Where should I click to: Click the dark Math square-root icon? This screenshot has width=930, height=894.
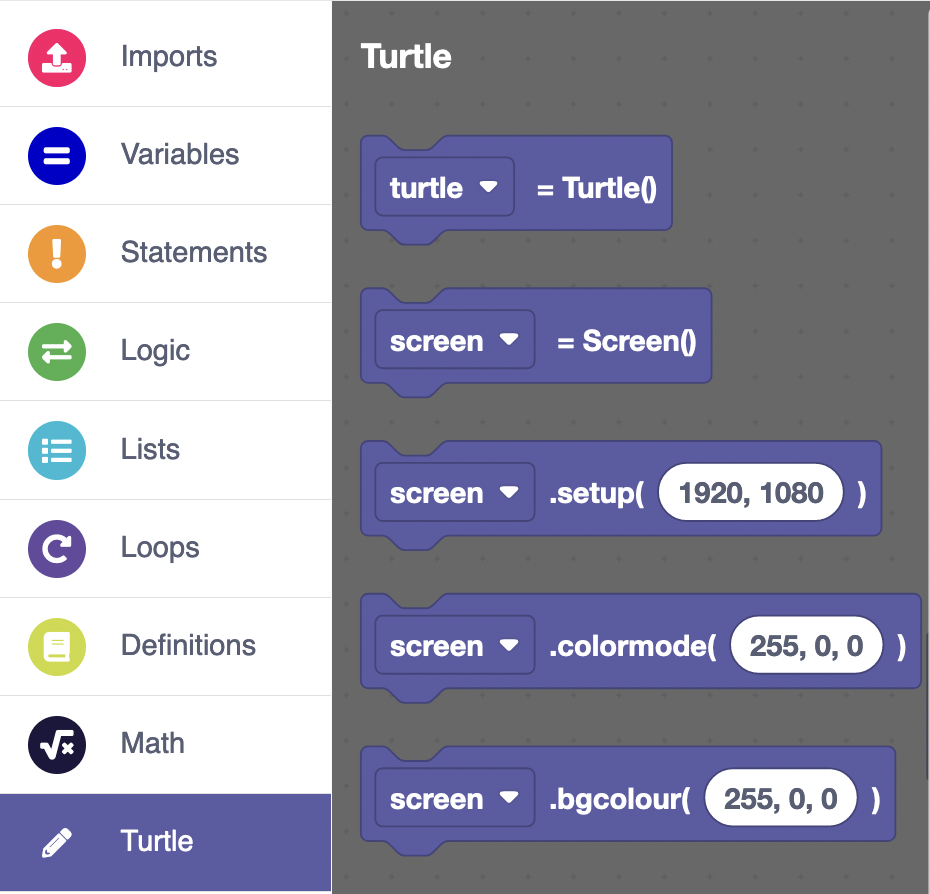click(57, 744)
